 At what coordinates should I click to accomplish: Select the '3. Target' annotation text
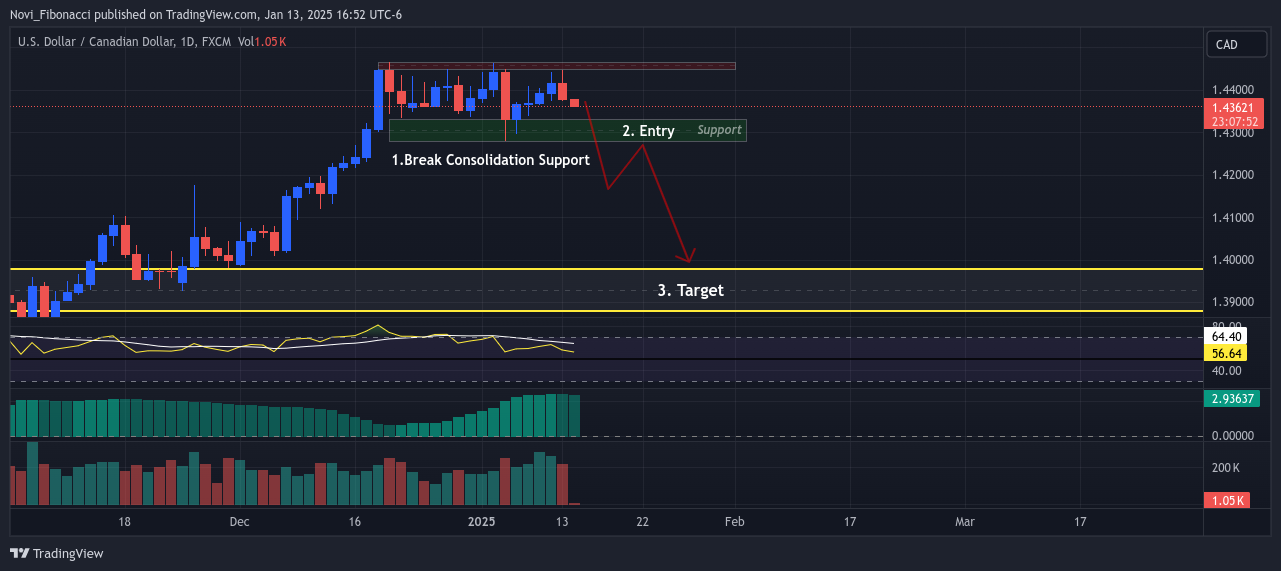(690, 291)
